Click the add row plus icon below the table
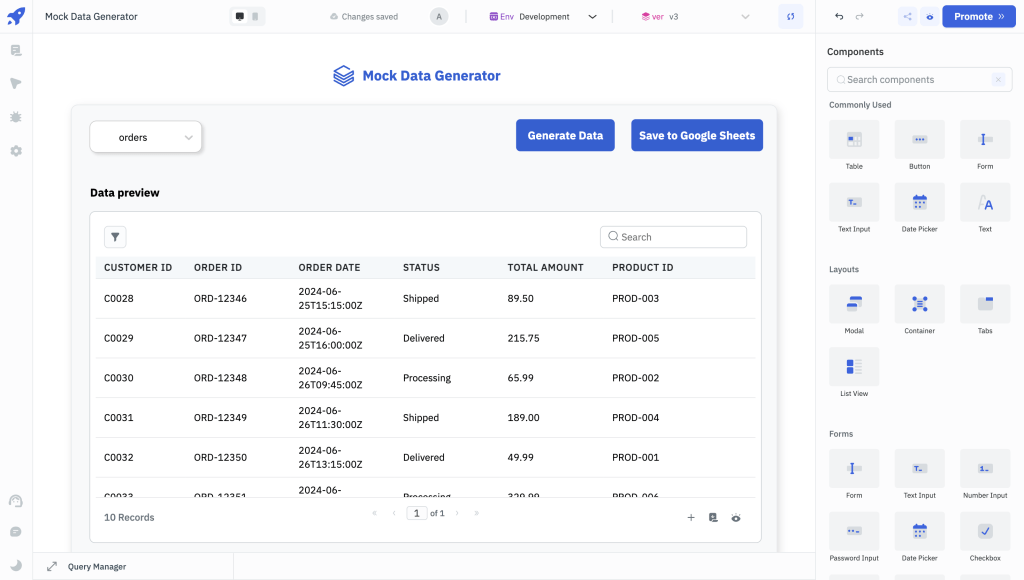 tap(691, 518)
